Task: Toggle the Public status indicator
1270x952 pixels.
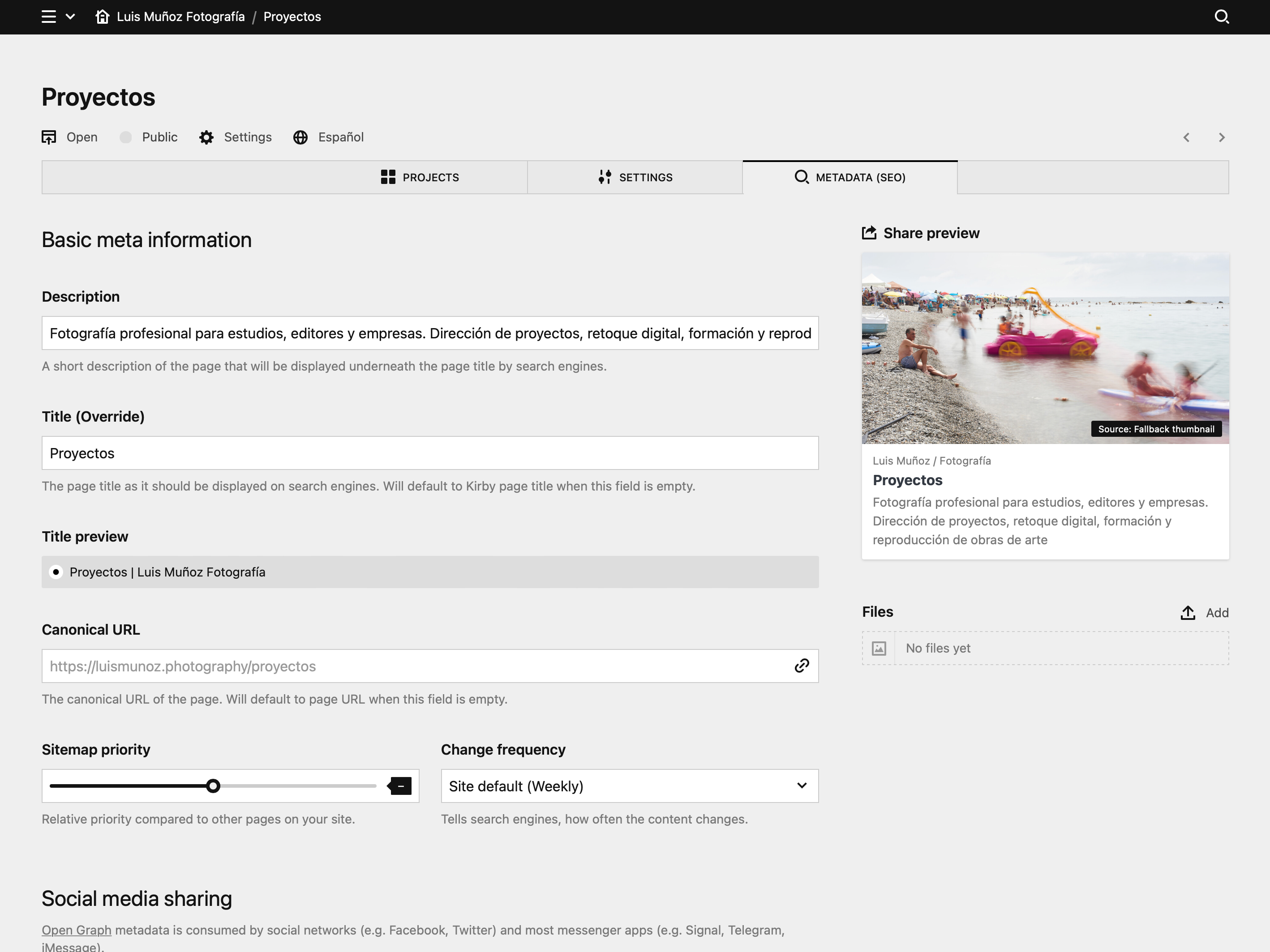Action: coord(125,137)
